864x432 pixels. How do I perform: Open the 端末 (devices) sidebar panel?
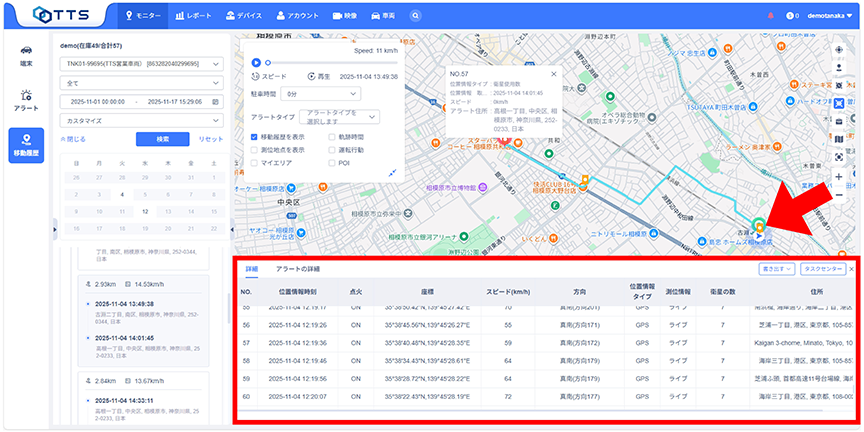coord(27,54)
